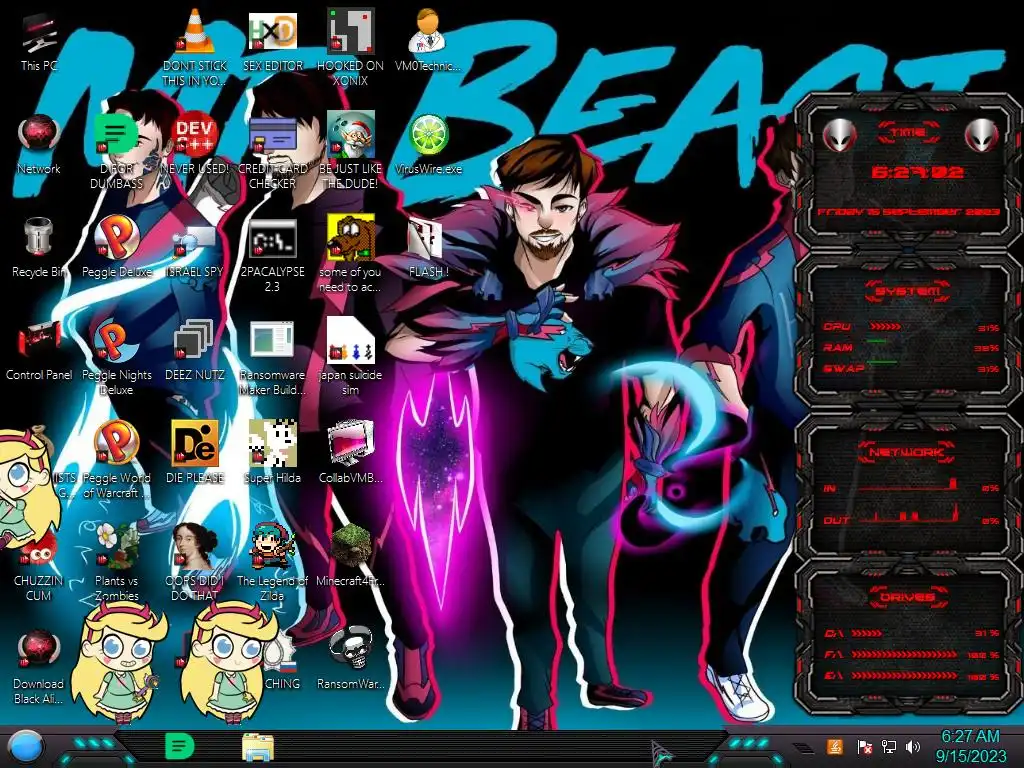This screenshot has width=1024, height=768.
Task: Click the right alien head in the TIME widget
Action: (981, 135)
